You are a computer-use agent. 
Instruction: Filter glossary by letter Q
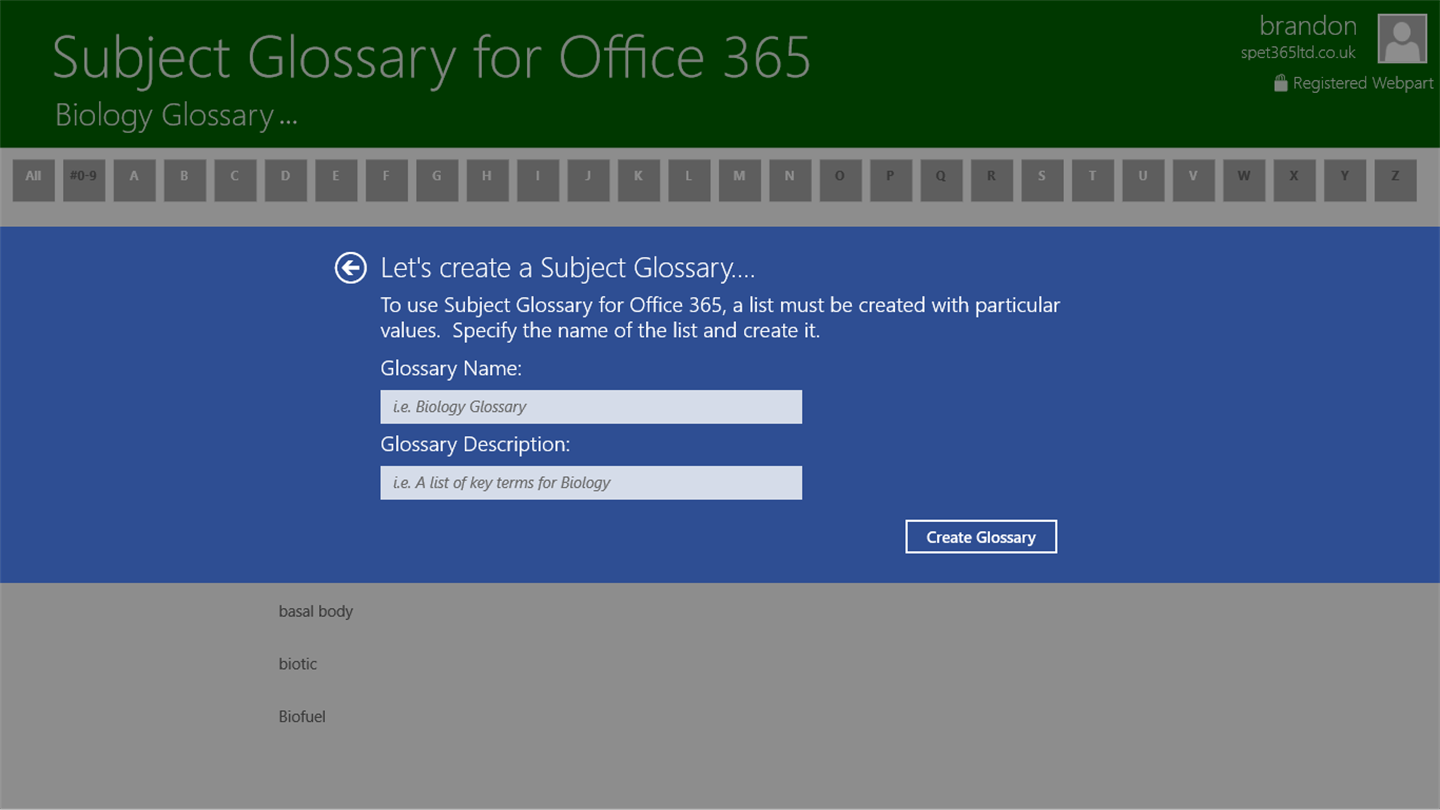coord(941,181)
